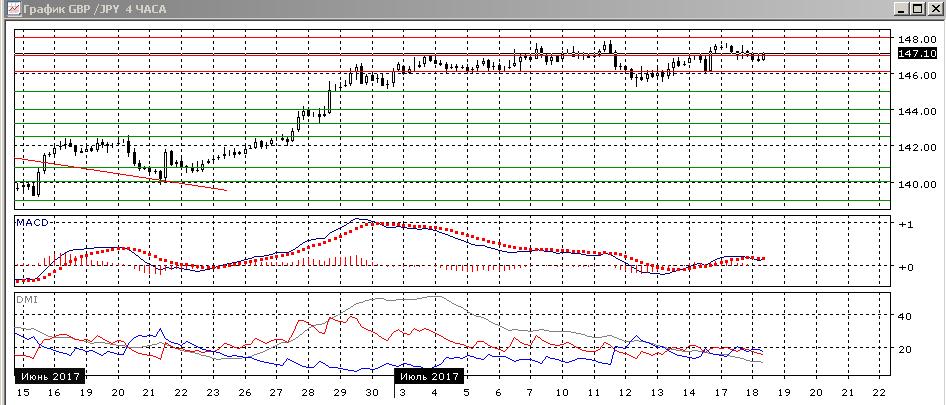Screen dimensions: 946x405
Task: Click the gray ADX line peak in DMI
Action: tap(436, 296)
